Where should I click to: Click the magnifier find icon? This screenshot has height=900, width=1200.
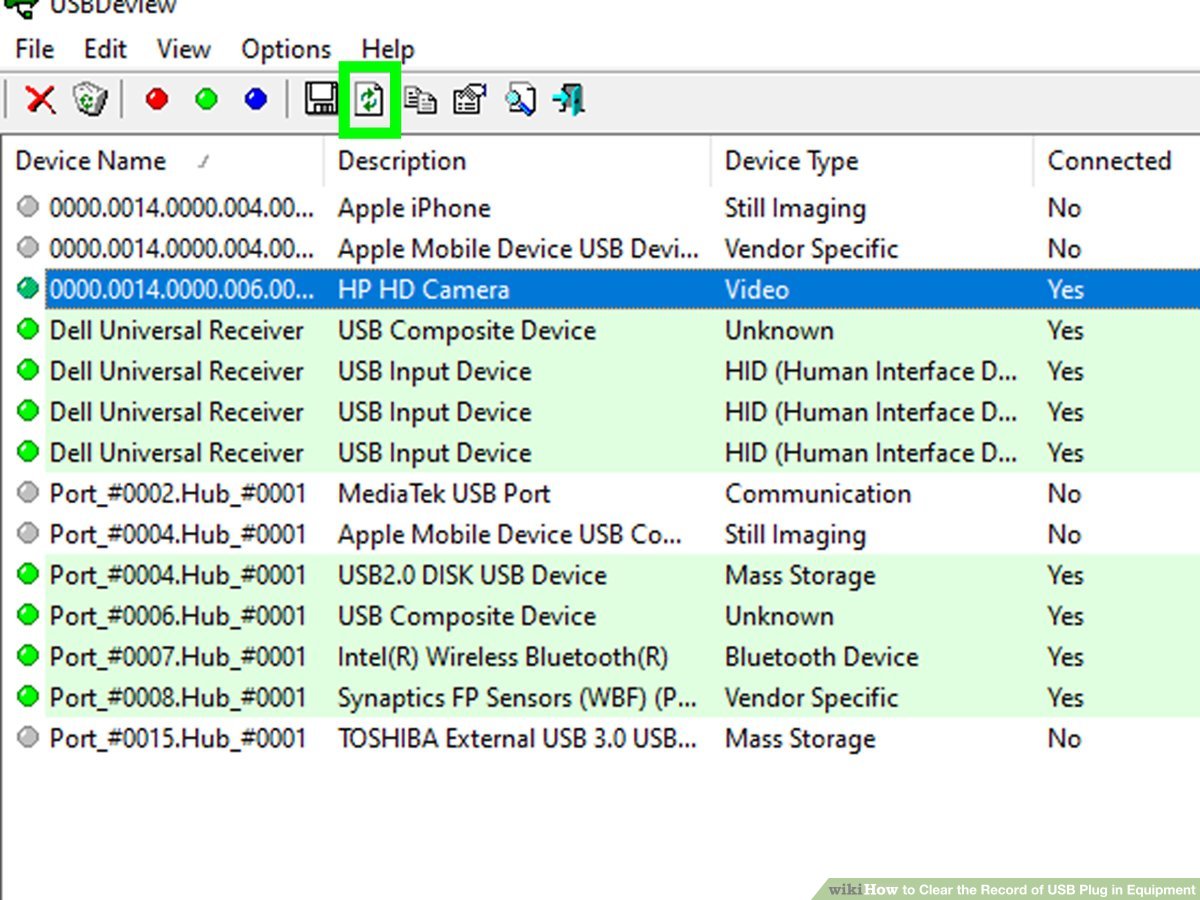(x=520, y=99)
